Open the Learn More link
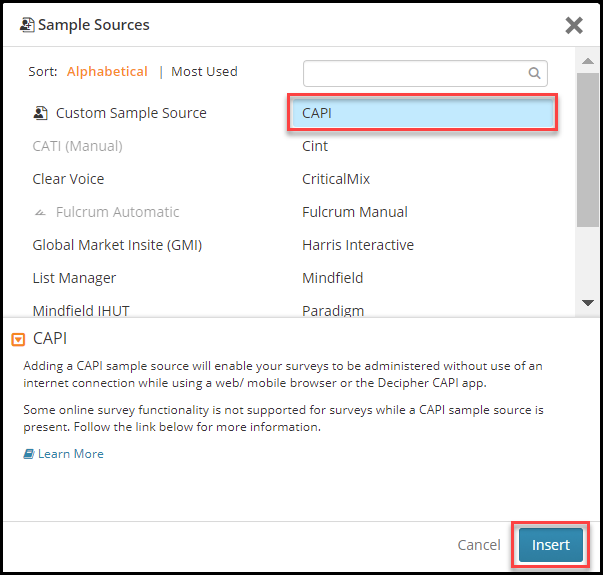The height and width of the screenshot is (575, 603). [x=70, y=454]
